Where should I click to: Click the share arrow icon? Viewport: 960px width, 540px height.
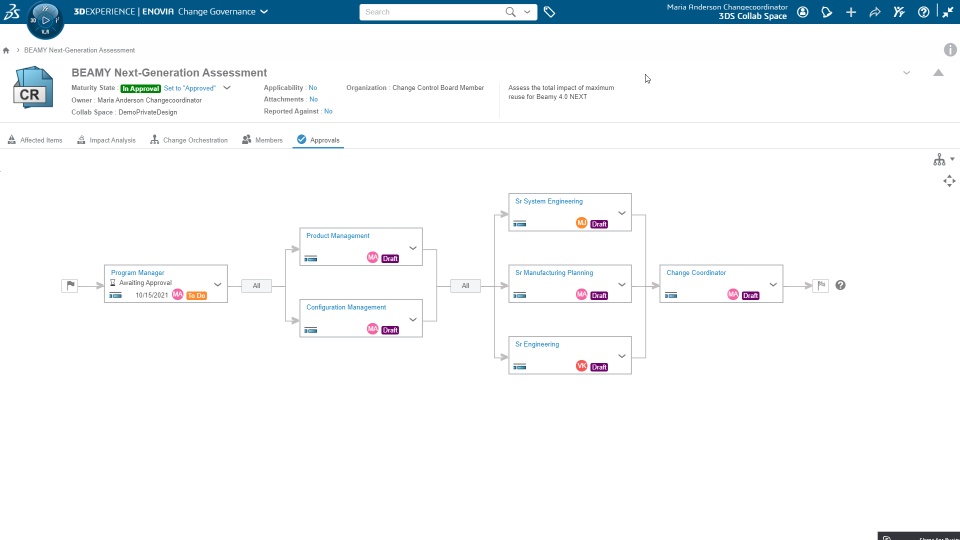pos(875,12)
